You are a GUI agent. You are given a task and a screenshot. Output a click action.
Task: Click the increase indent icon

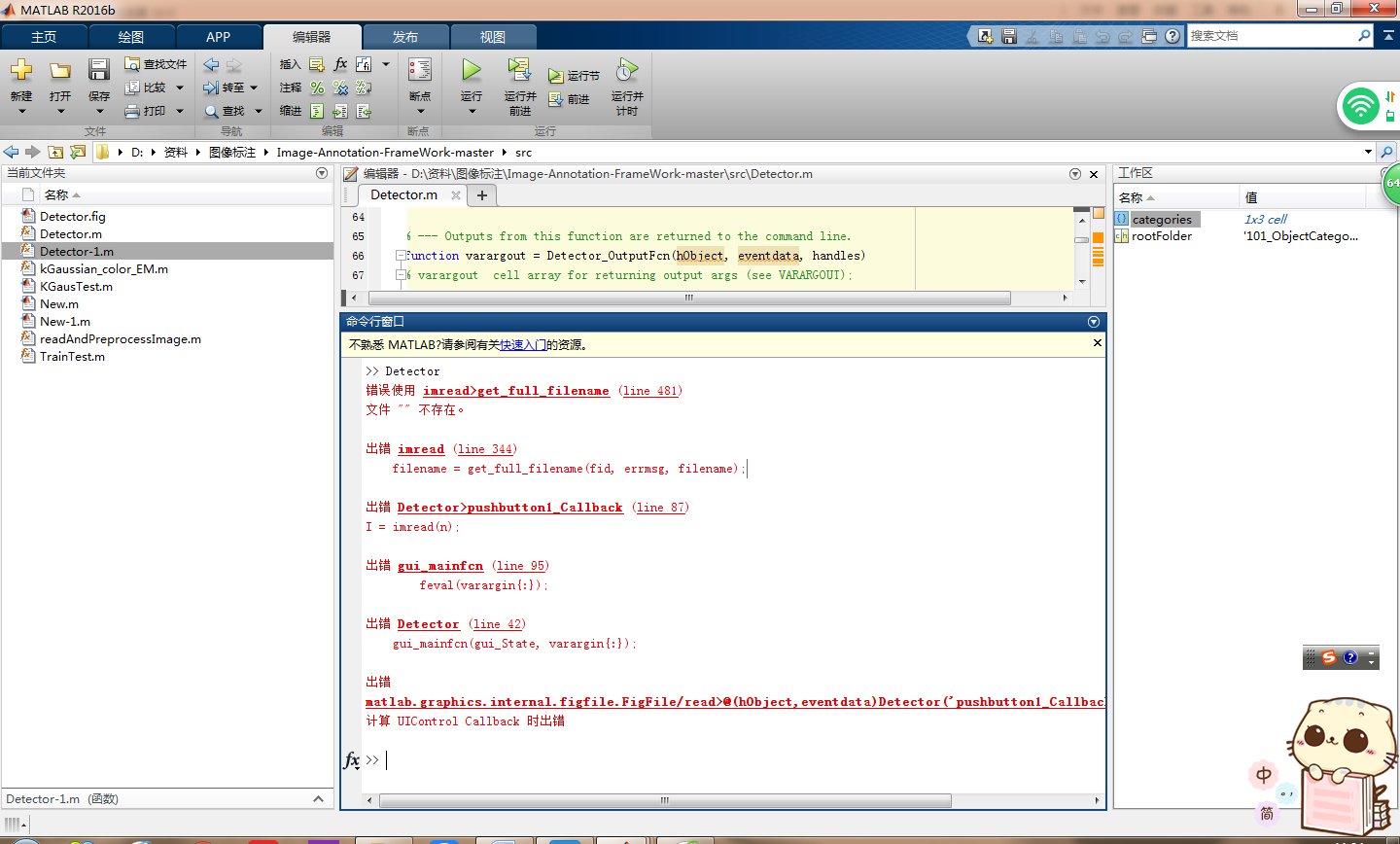[x=340, y=111]
